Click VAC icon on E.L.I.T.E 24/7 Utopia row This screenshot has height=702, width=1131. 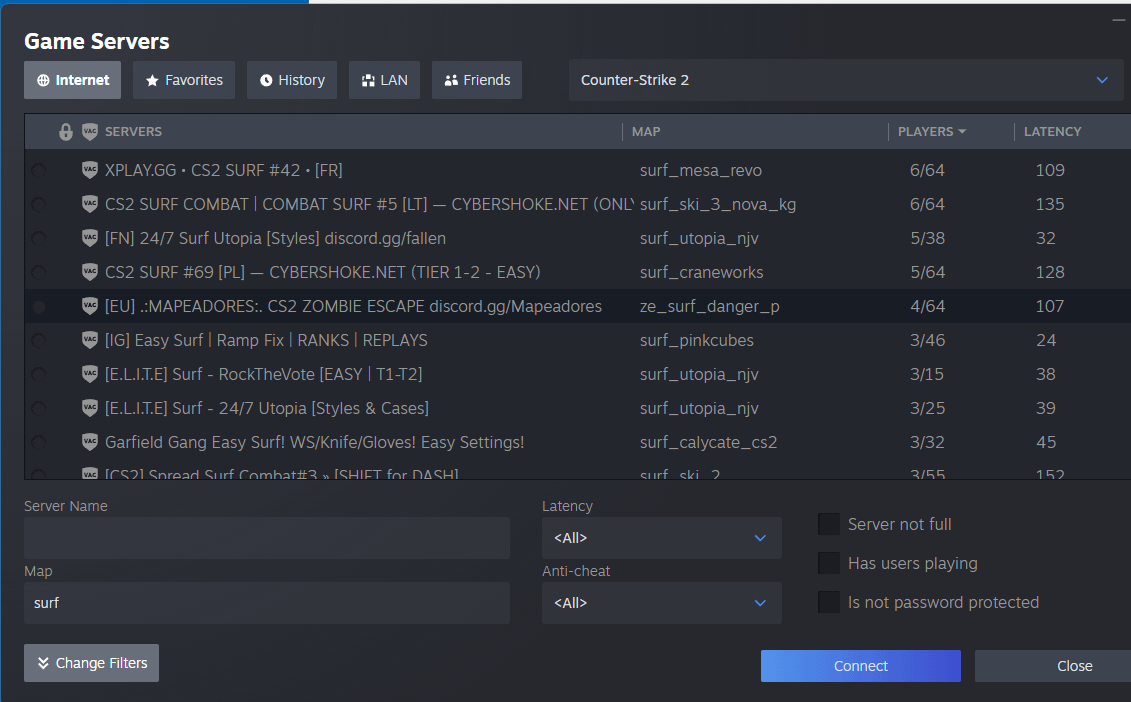(x=89, y=408)
